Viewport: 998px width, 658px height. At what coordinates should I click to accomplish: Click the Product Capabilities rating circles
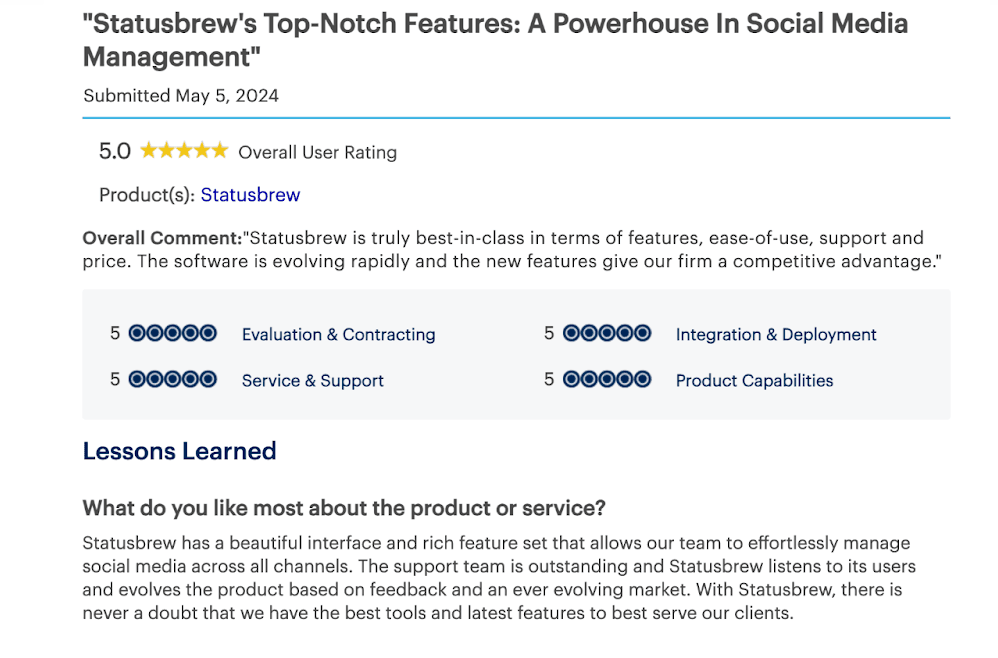tap(607, 380)
